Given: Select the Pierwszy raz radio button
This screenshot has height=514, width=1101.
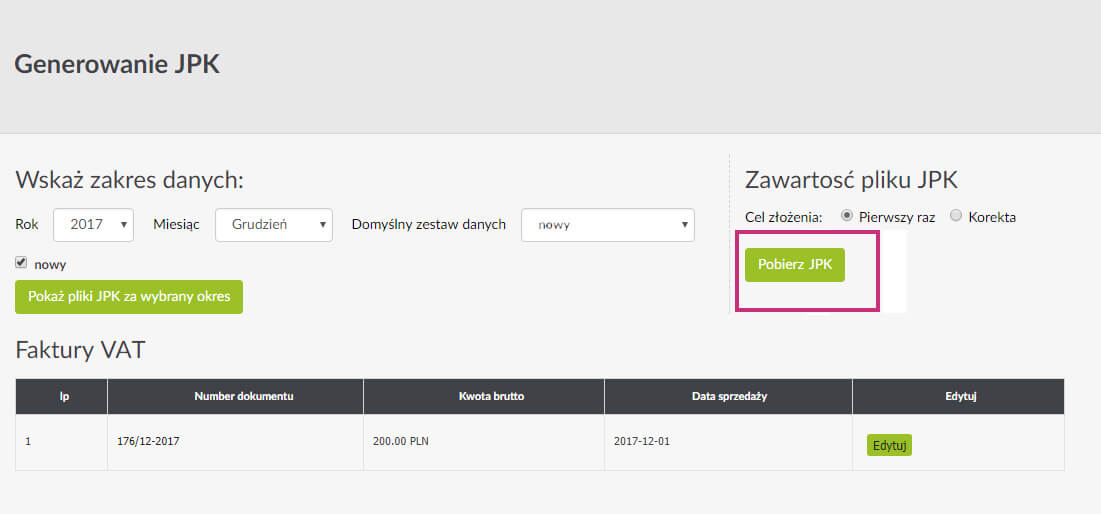Looking at the screenshot, I should coord(847,216).
